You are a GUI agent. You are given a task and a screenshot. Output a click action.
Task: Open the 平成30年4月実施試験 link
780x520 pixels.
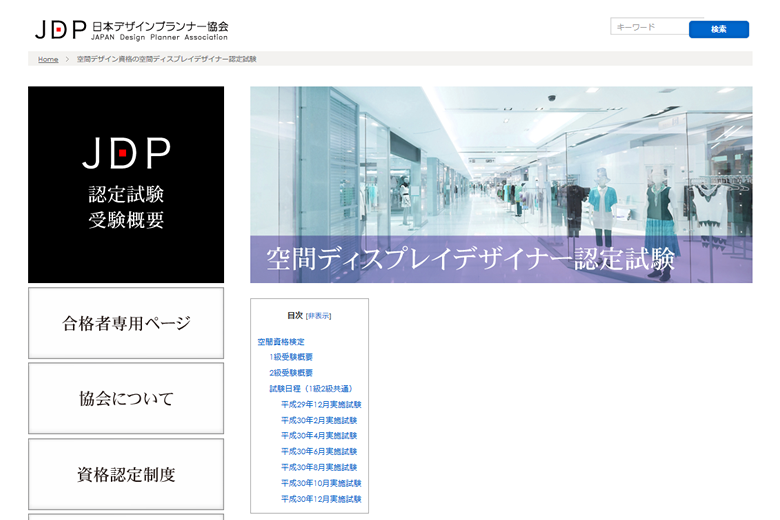point(319,436)
